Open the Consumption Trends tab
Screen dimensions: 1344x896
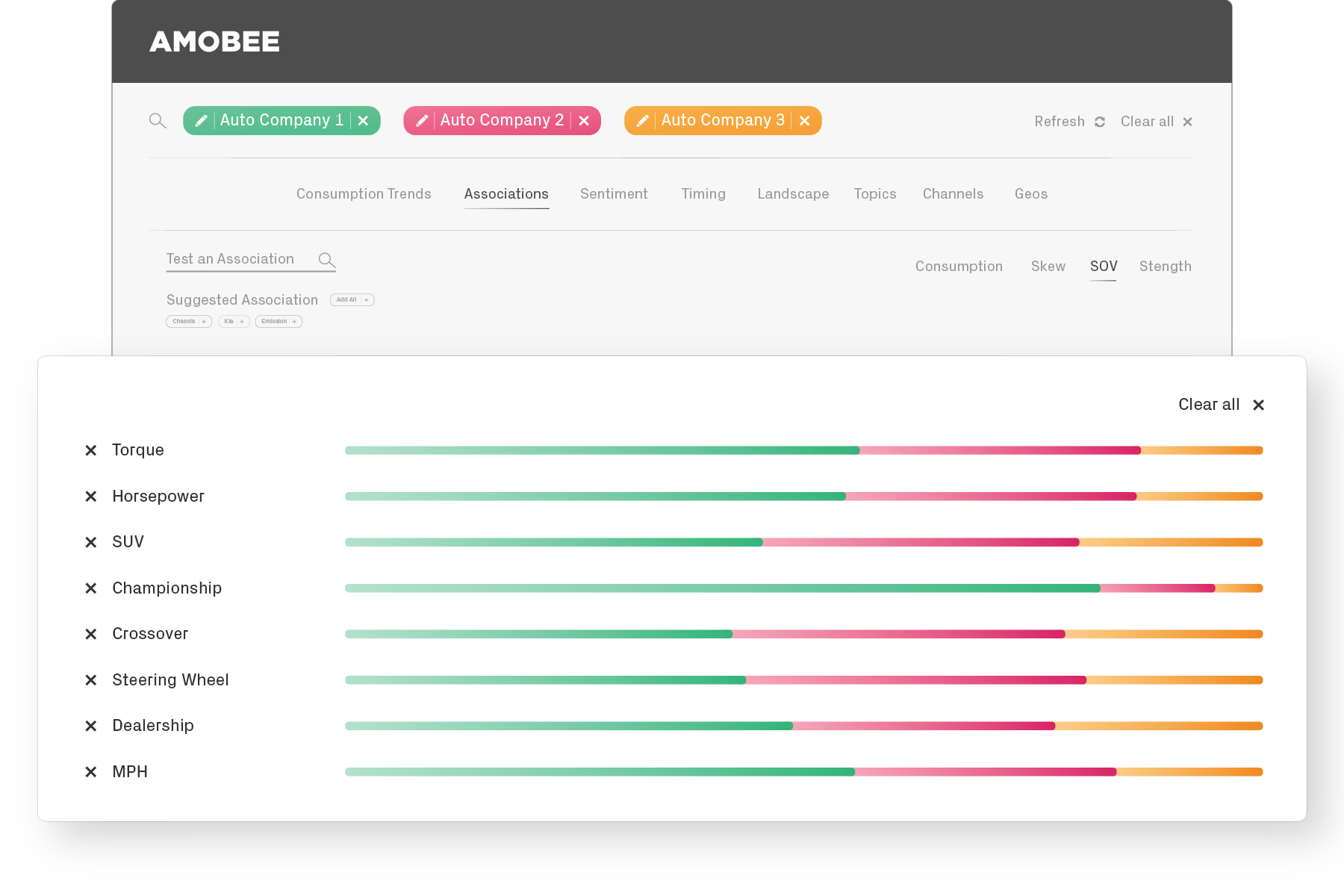point(364,193)
